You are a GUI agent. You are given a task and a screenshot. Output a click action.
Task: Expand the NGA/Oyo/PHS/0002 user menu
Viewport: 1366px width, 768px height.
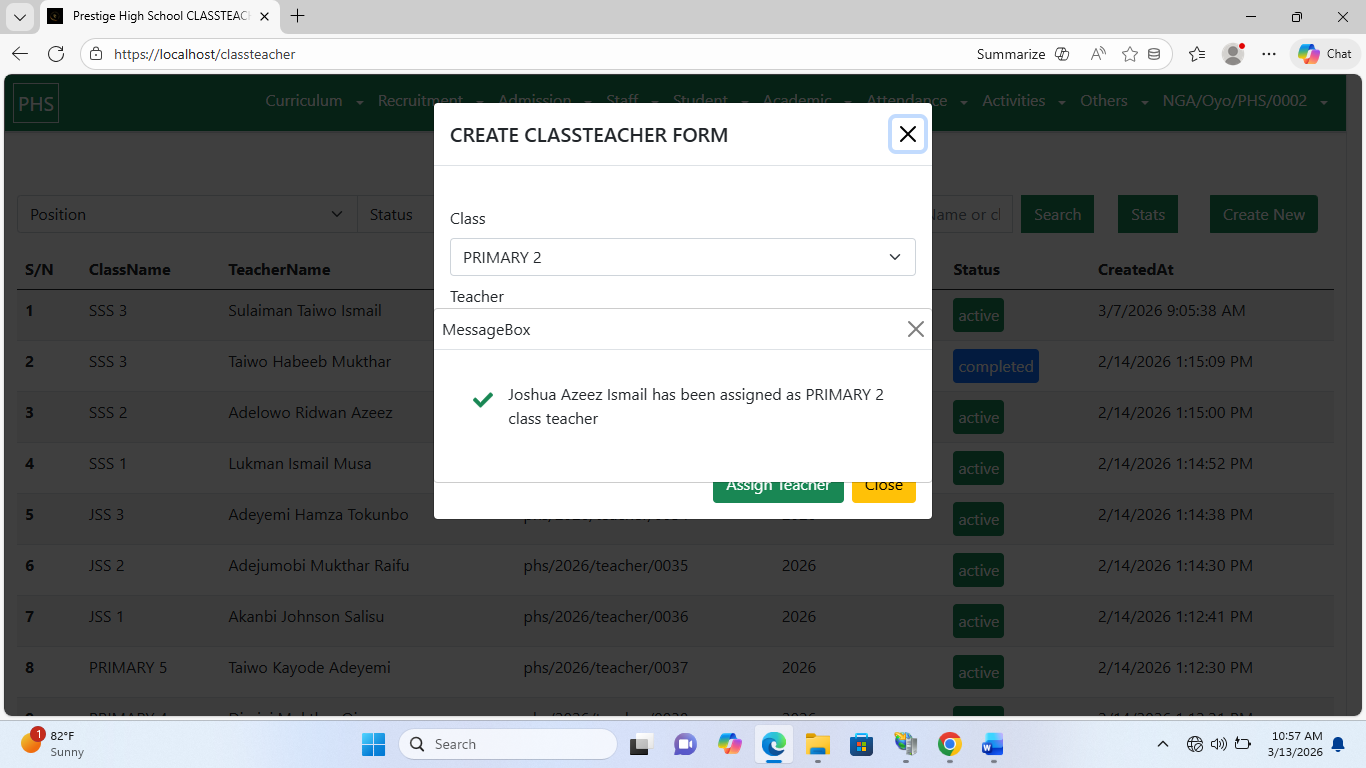pos(1244,101)
